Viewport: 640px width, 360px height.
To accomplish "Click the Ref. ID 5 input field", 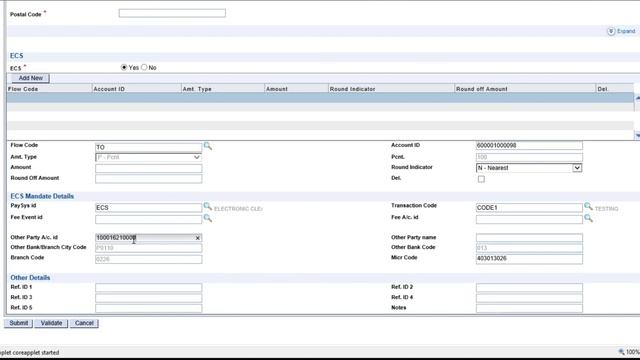I will [x=149, y=308].
